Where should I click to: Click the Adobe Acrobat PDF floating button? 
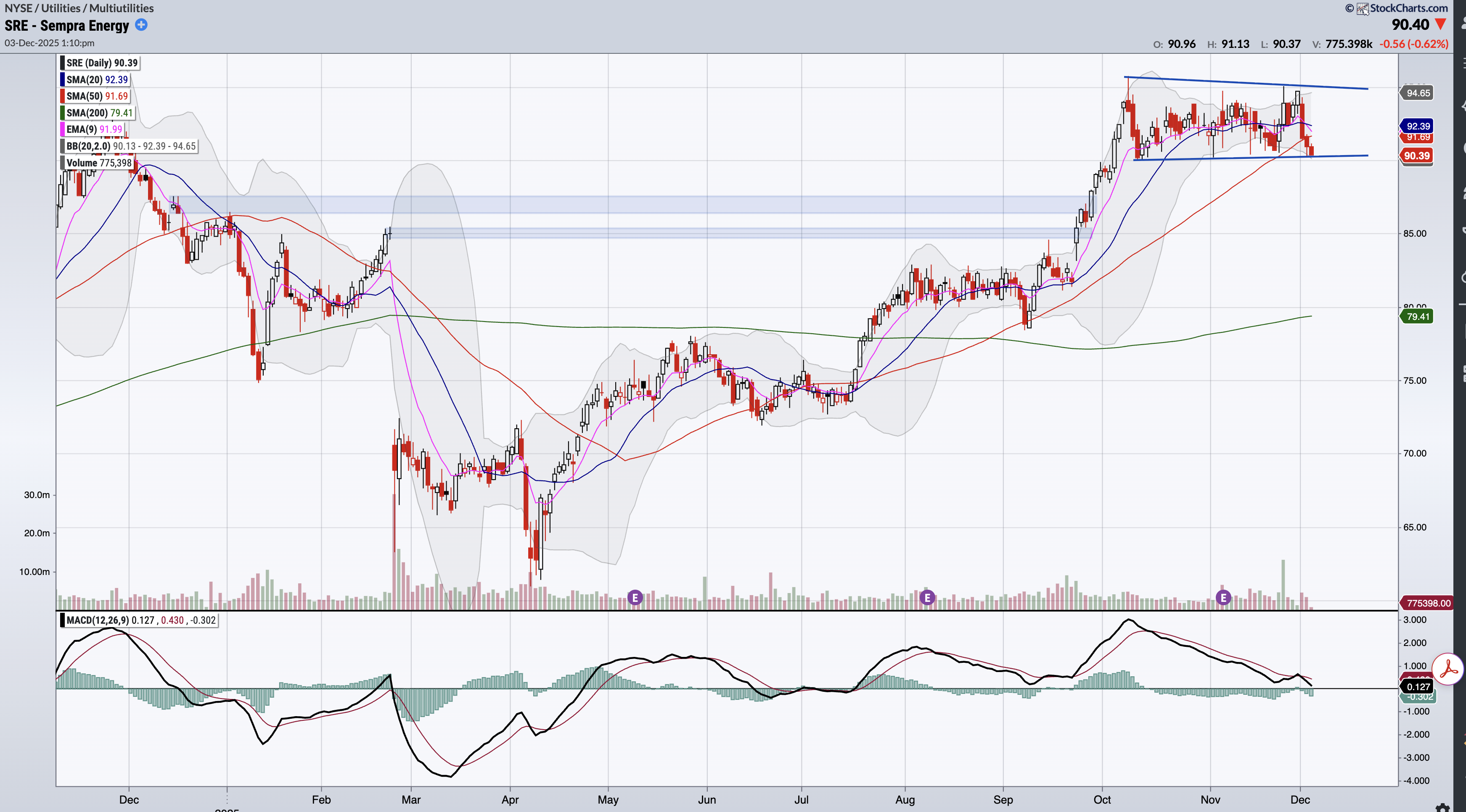1448,669
